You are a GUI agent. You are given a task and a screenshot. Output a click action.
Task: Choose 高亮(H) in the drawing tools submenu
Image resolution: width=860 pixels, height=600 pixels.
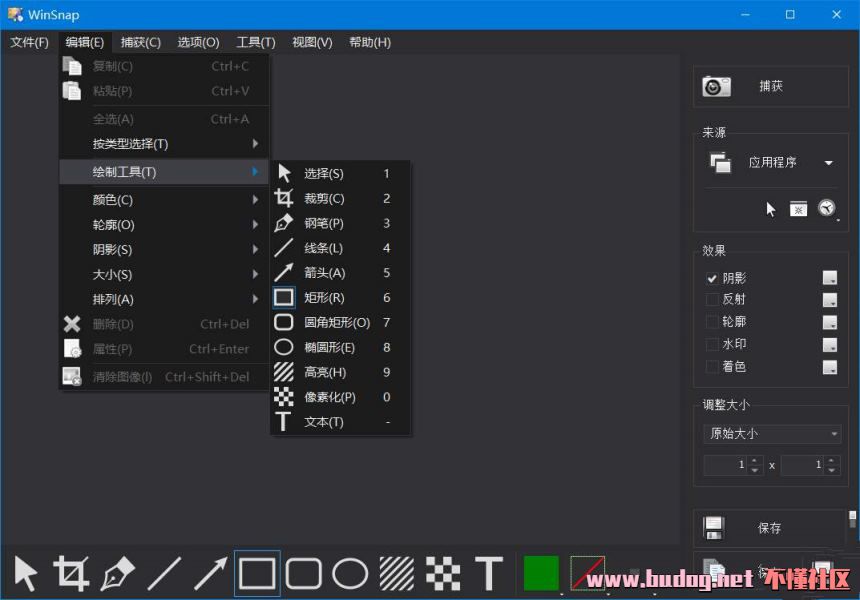tap(340, 372)
